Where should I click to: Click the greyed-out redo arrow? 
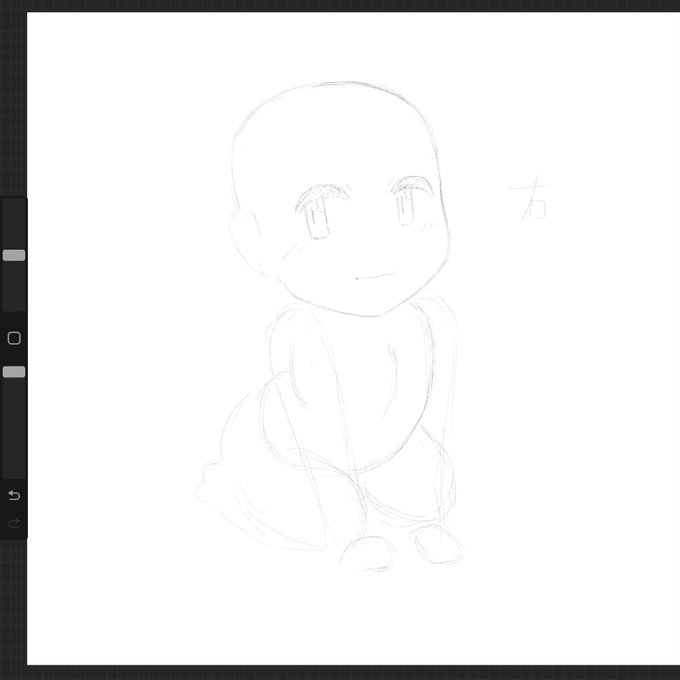(x=14, y=523)
